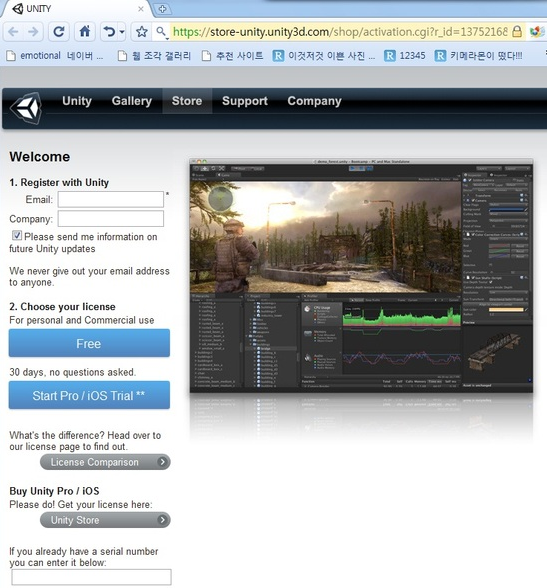
Task: Click the Unity cube logo in site header
Action: 26,108
